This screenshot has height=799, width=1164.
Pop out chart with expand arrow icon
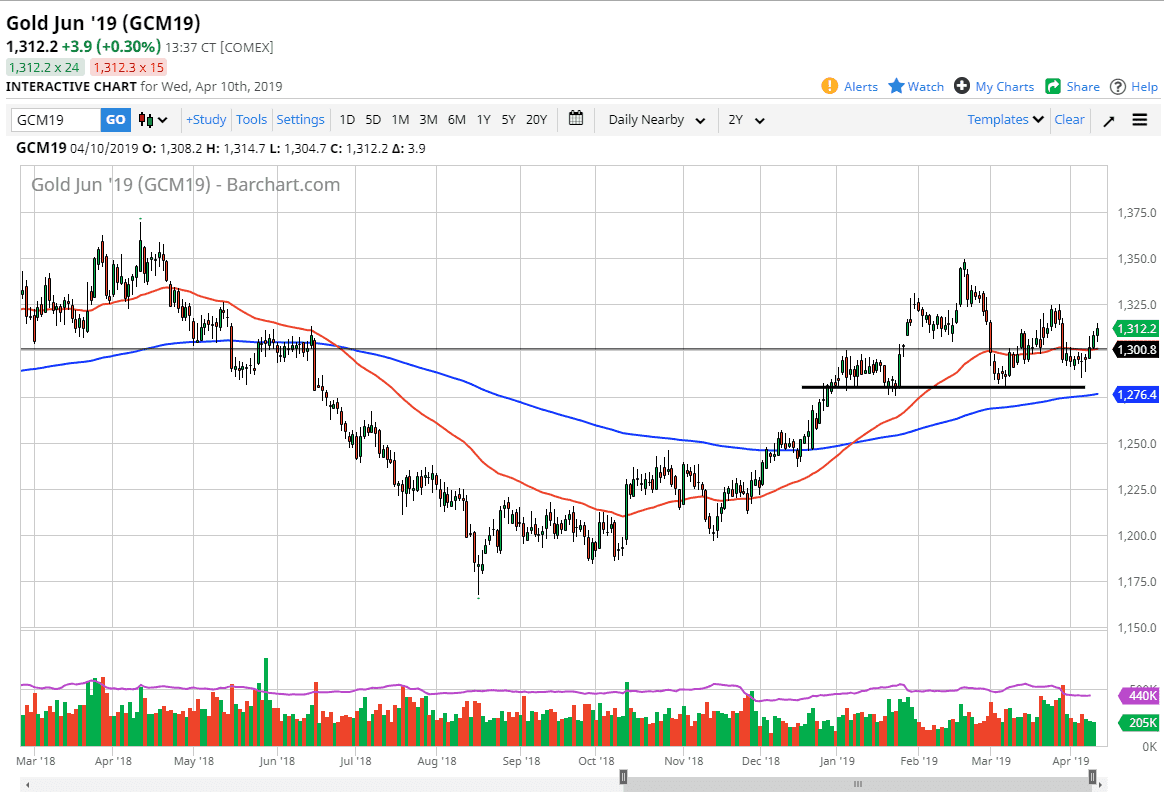point(1109,120)
